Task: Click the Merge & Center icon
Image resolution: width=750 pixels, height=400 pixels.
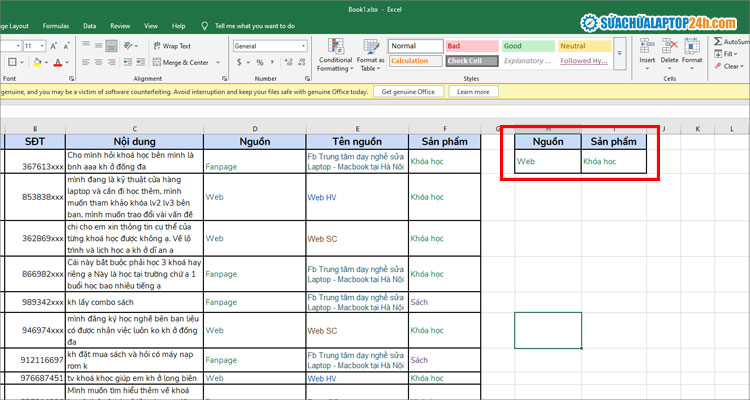Action: (156, 62)
